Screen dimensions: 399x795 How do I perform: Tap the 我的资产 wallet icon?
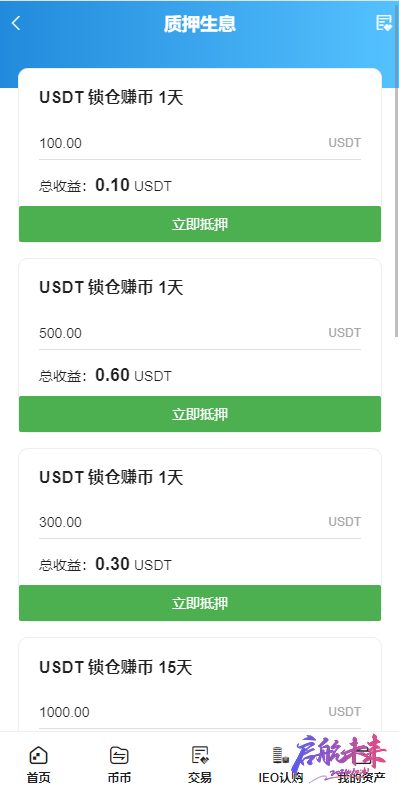pyautogui.click(x=361, y=755)
